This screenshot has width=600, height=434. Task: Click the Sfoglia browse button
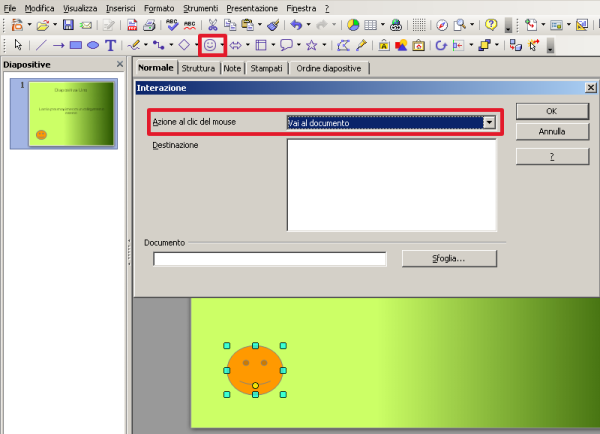pyautogui.click(x=448, y=258)
